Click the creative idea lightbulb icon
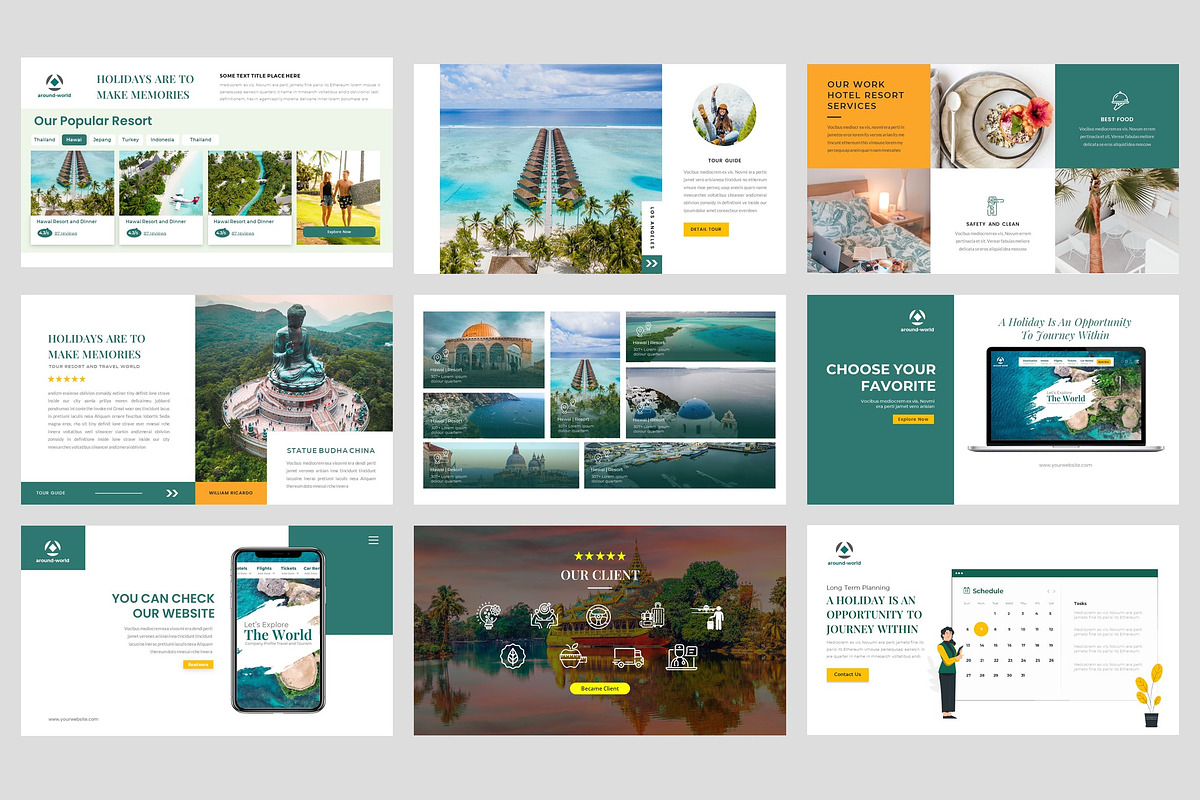Image resolution: width=1200 pixels, height=800 pixels. (x=488, y=616)
